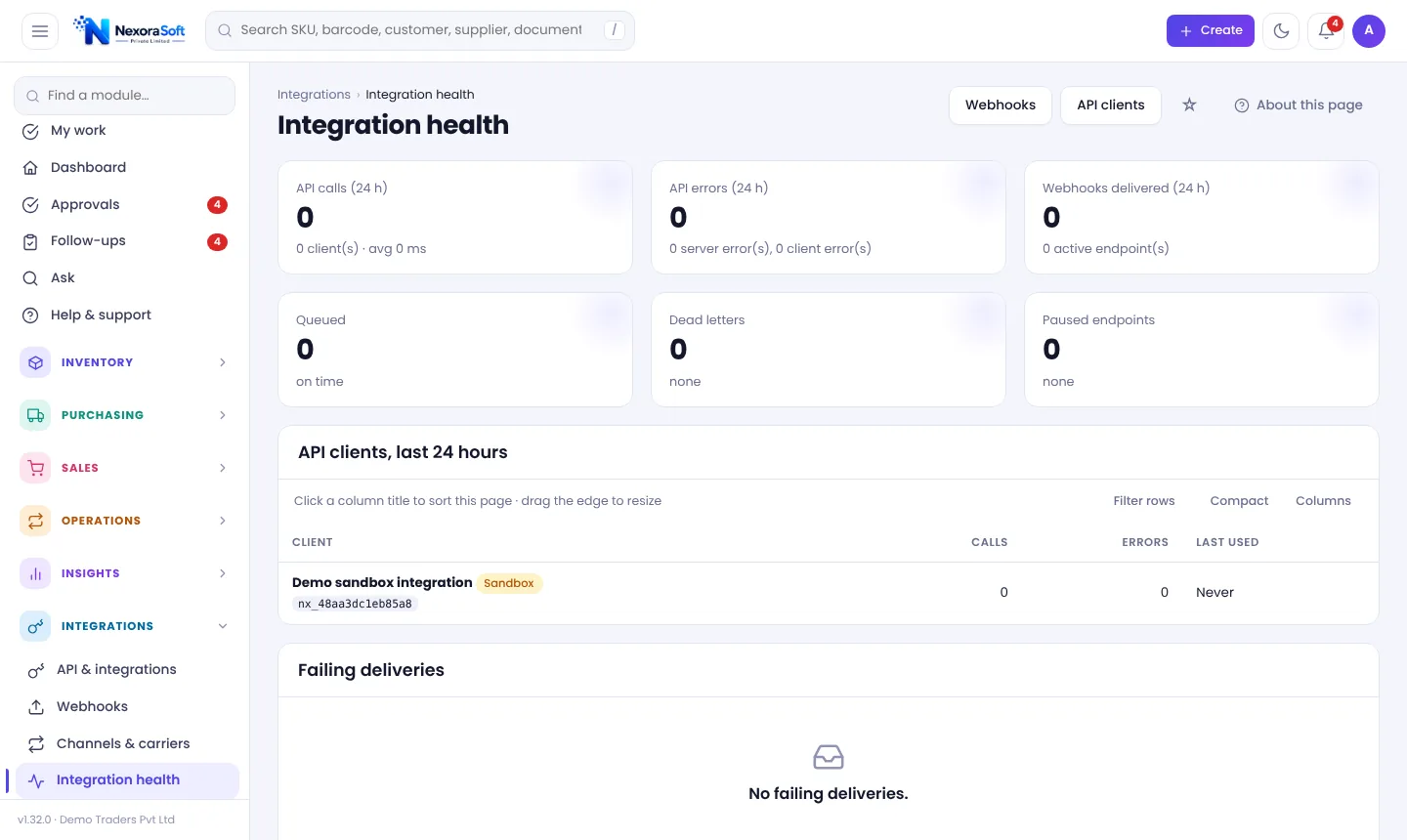Expand the Insights section
The image size is (1407, 840).
[x=223, y=573]
